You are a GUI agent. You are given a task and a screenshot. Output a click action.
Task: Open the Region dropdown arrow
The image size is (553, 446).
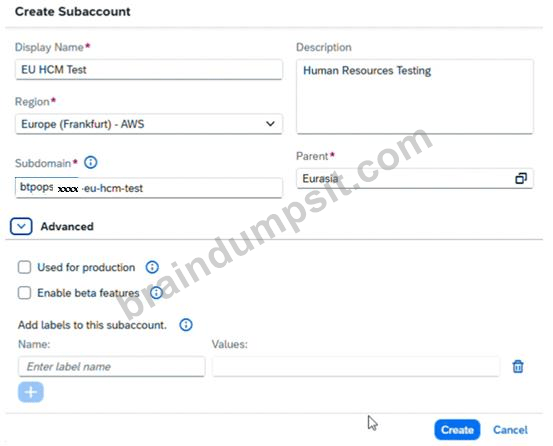pos(270,124)
